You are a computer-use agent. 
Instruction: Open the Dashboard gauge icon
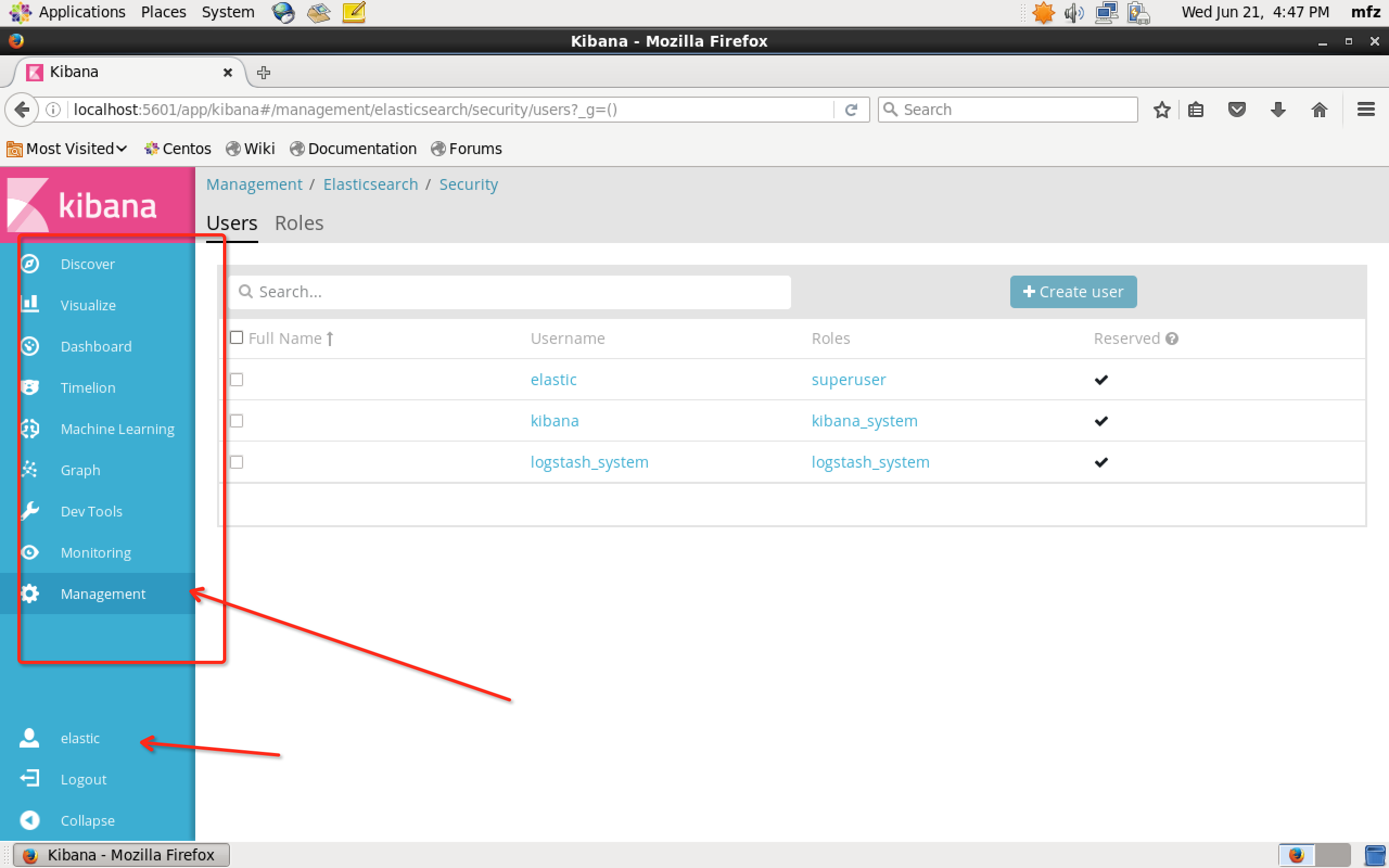[30, 346]
